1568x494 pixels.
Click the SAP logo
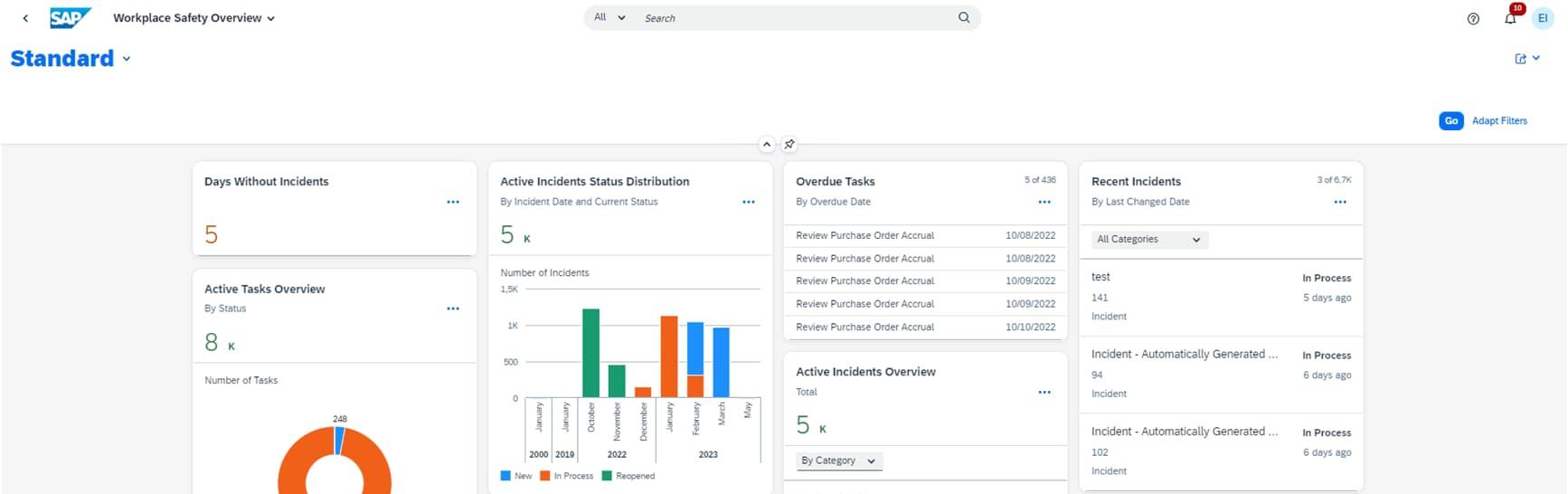(70, 18)
